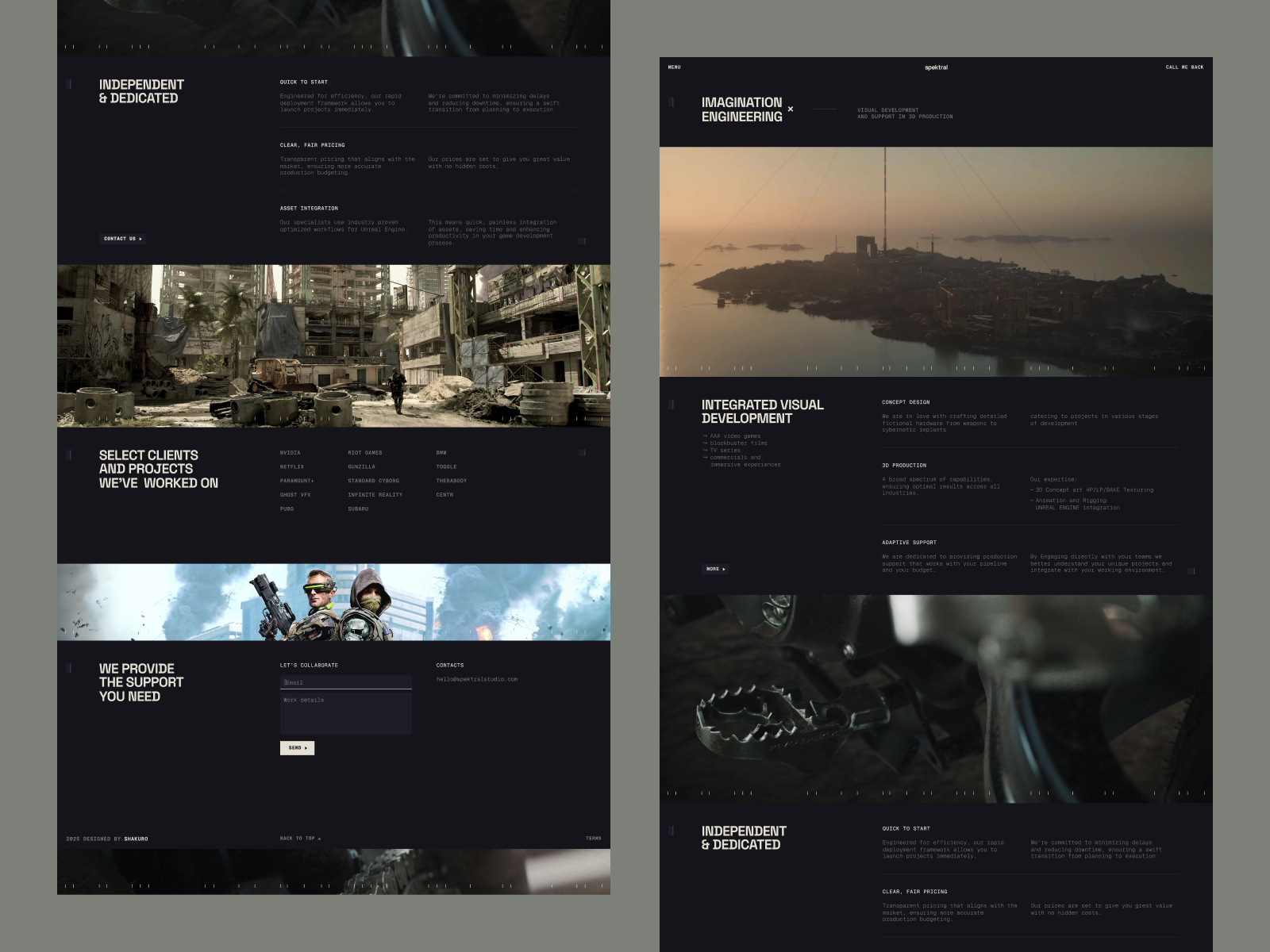Open the TERMS footer link
This screenshot has height=952, width=1270.
(x=593, y=839)
